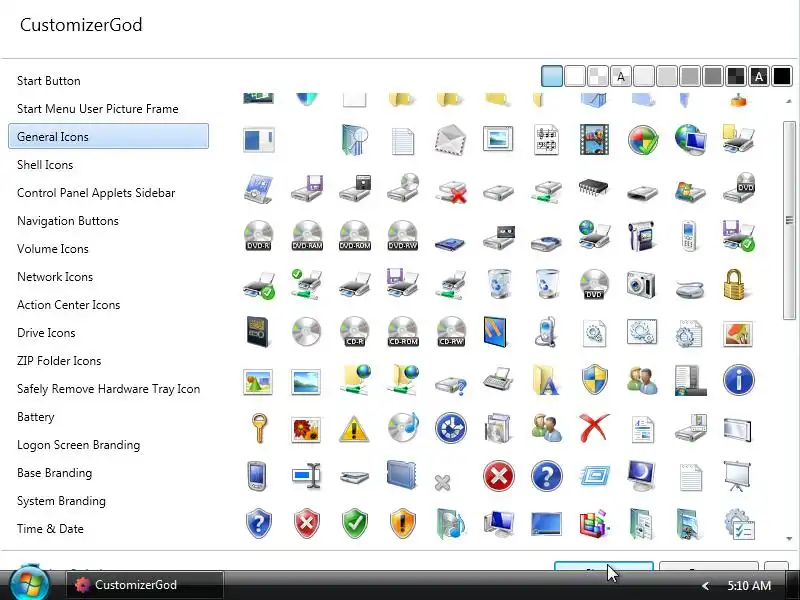Open Start Menu User Picture Frame category
Image resolution: width=800 pixels, height=600 pixels.
coord(97,109)
